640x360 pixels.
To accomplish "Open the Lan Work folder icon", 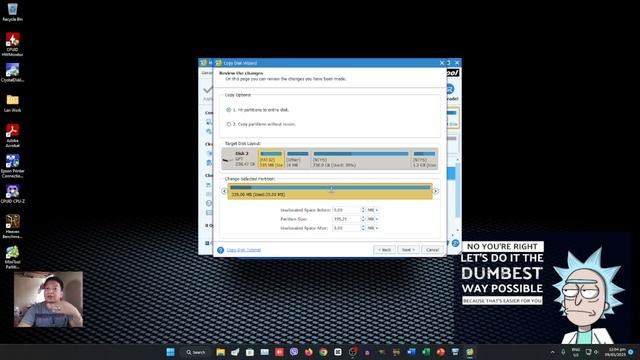I will [13, 102].
